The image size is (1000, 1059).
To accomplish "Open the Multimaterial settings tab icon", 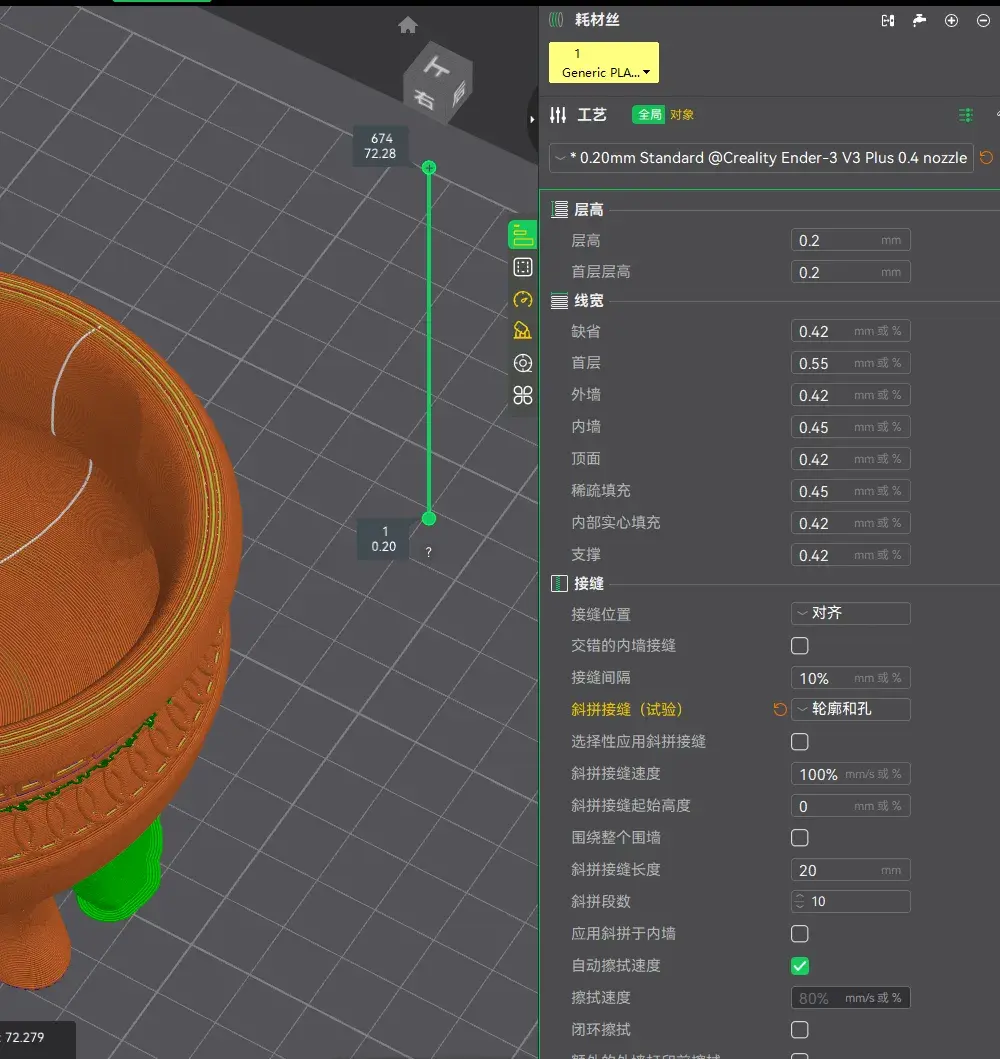I will click(522, 363).
